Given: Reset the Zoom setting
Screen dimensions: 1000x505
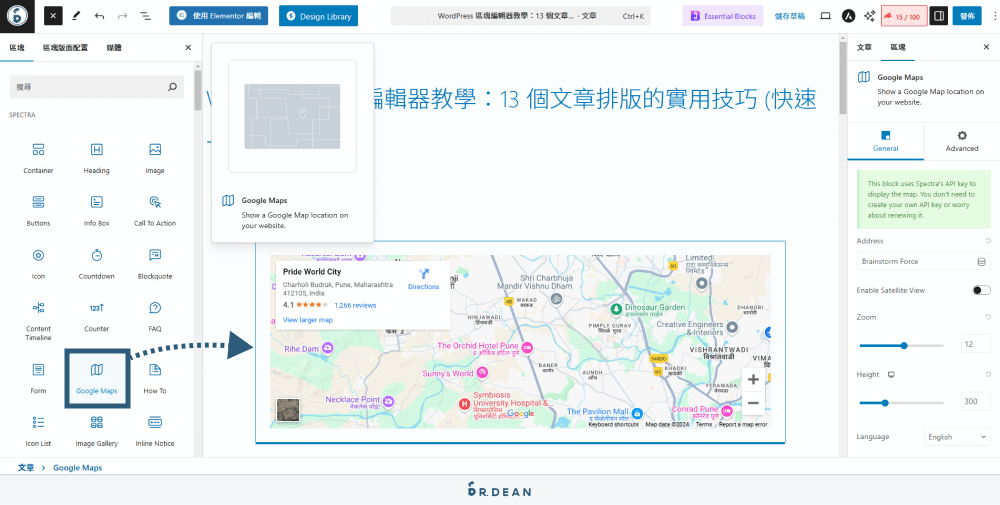Looking at the screenshot, I should pos(988,317).
